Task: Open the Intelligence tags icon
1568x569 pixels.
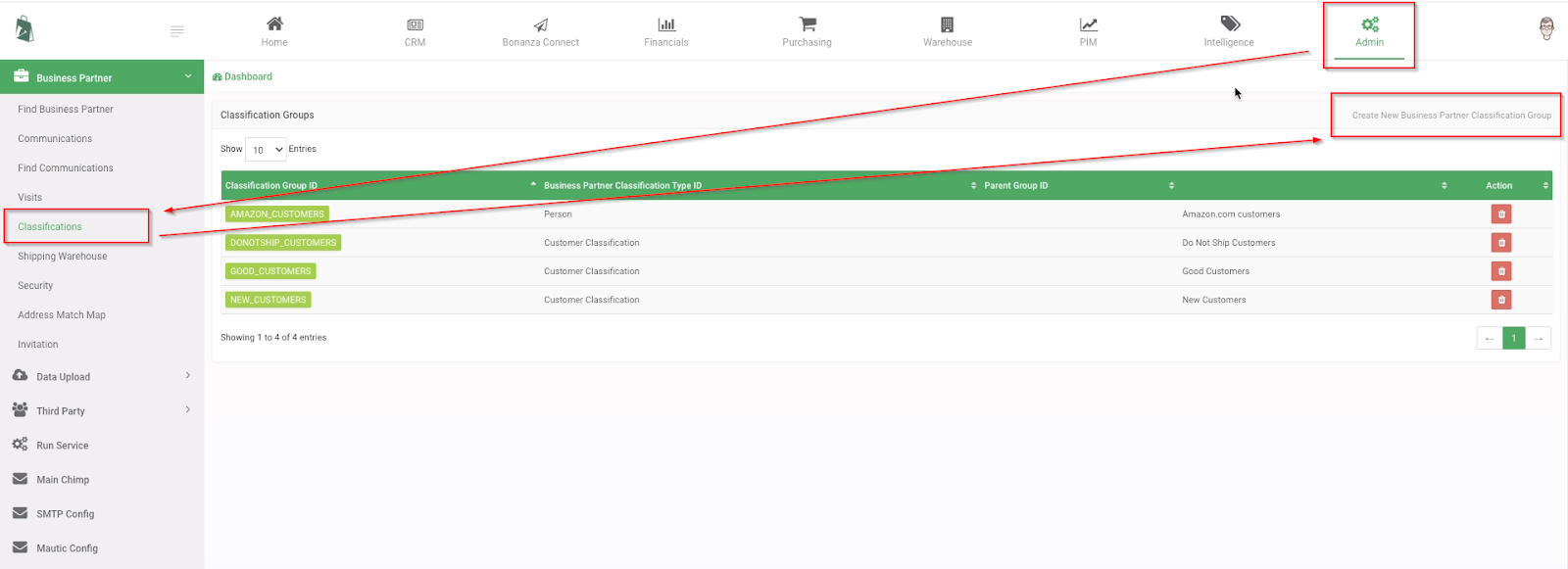Action: 1230,24
